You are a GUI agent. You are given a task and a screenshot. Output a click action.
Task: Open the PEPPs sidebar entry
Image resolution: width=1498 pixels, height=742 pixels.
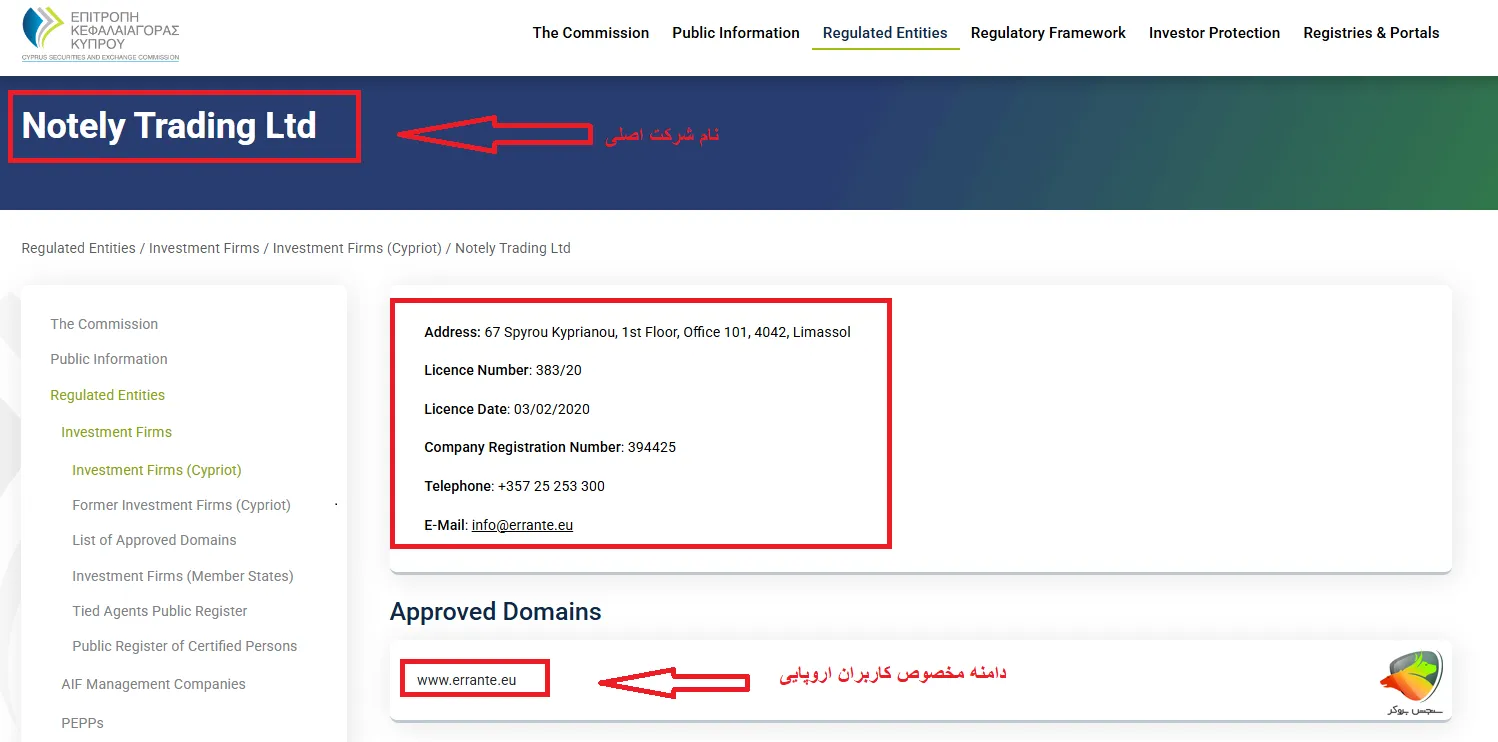tap(82, 722)
